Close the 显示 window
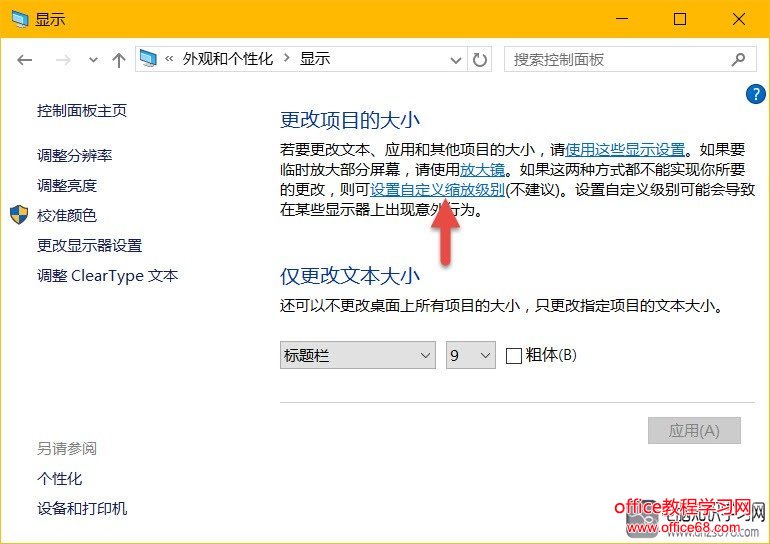The width and height of the screenshot is (770, 544). click(x=739, y=19)
